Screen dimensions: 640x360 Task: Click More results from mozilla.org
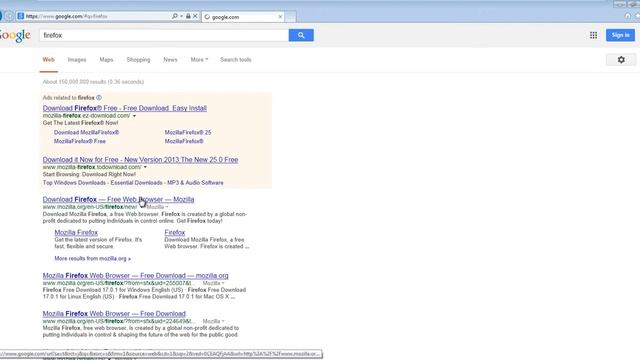click(x=93, y=258)
